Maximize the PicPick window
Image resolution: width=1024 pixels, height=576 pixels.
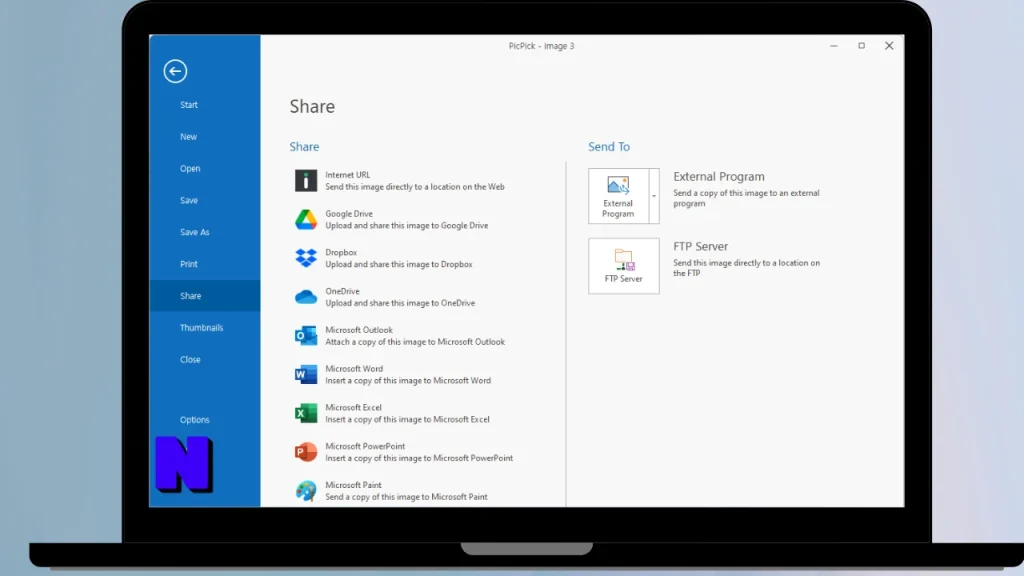[861, 46]
